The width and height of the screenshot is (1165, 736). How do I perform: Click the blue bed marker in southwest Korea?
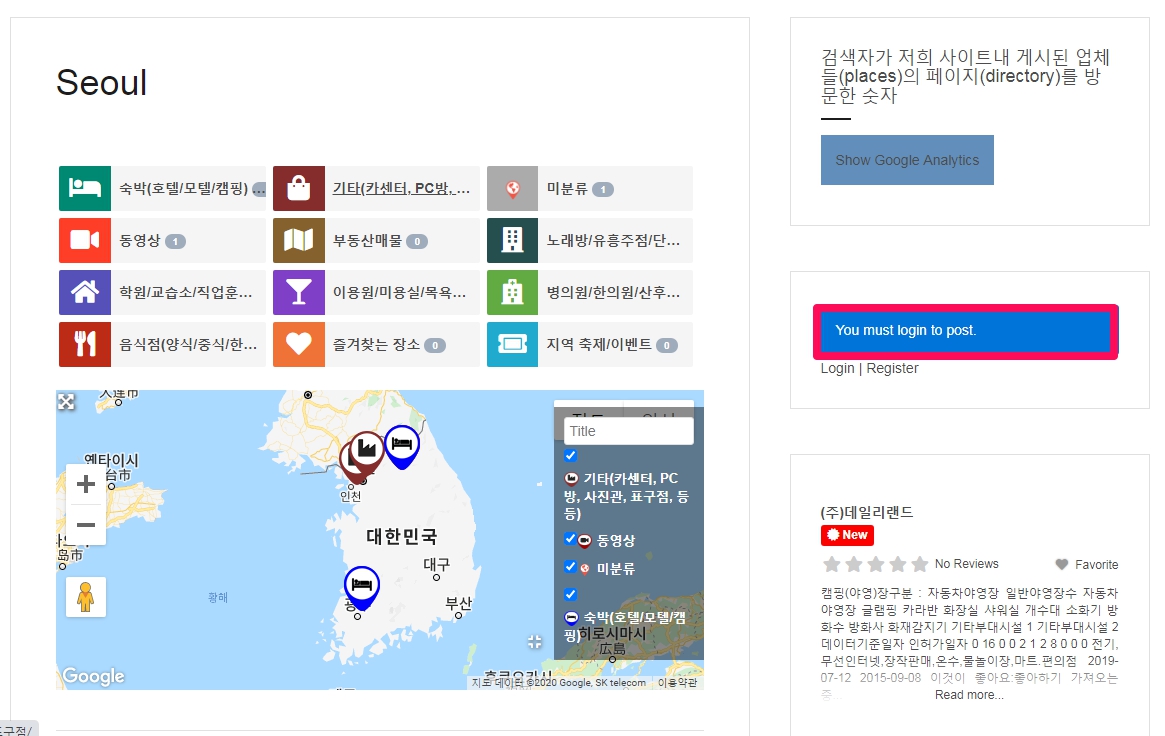[362, 587]
